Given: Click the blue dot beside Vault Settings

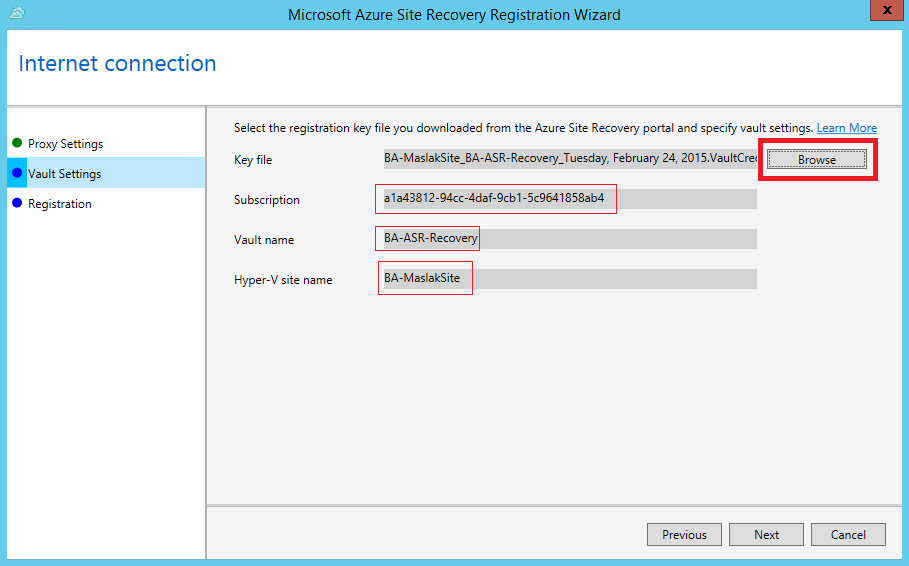Looking at the screenshot, I should click(17, 173).
